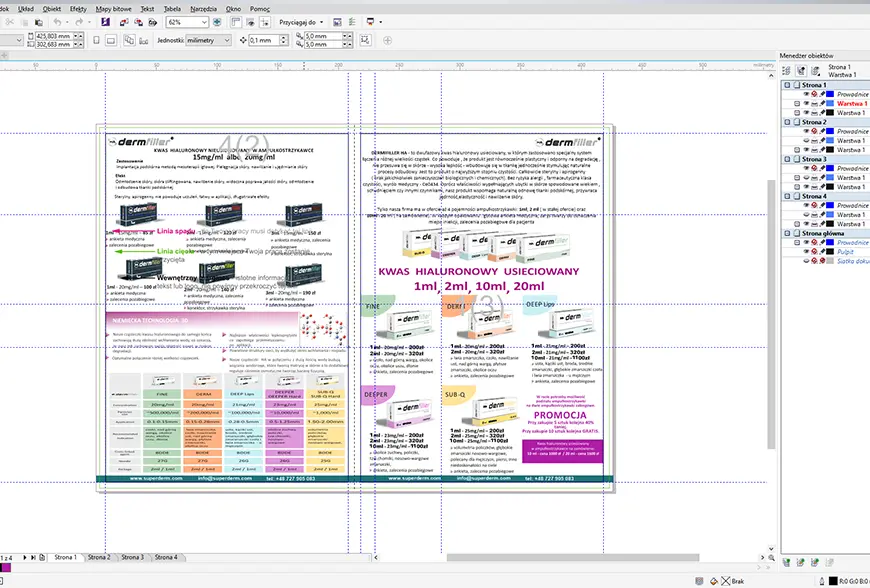
Task: Switch to the Strona 2 page tab
Action: [x=99, y=557]
